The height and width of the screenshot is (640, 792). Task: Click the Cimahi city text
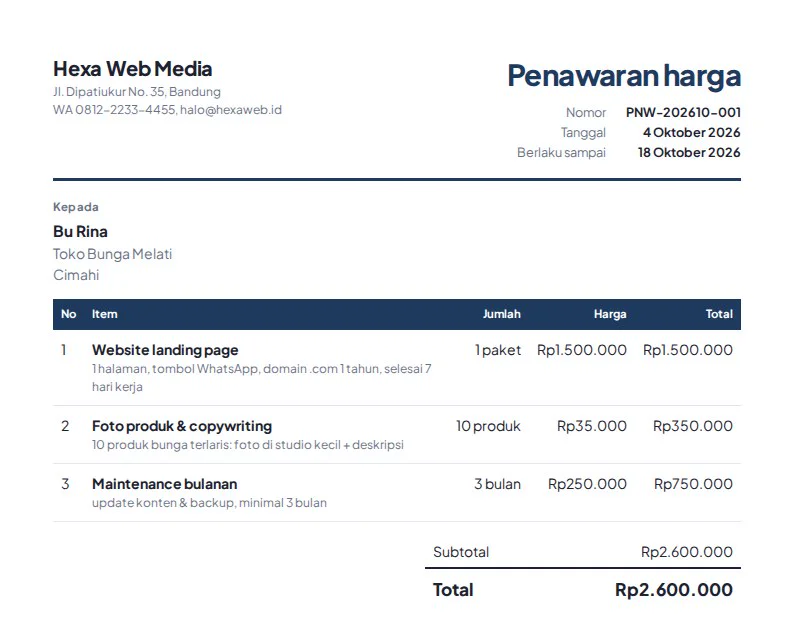click(76, 275)
